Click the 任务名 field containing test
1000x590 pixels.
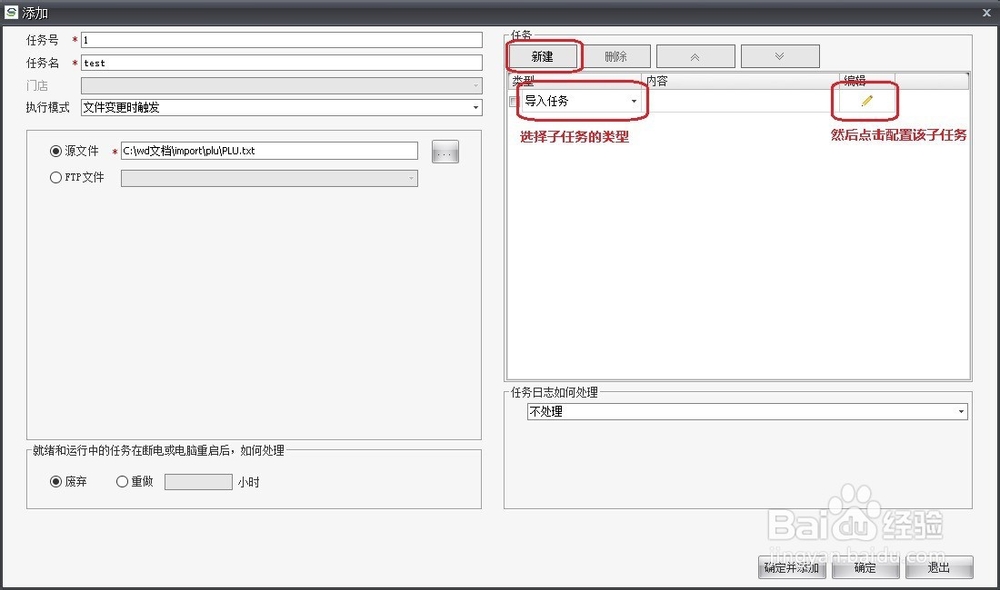(x=281, y=63)
